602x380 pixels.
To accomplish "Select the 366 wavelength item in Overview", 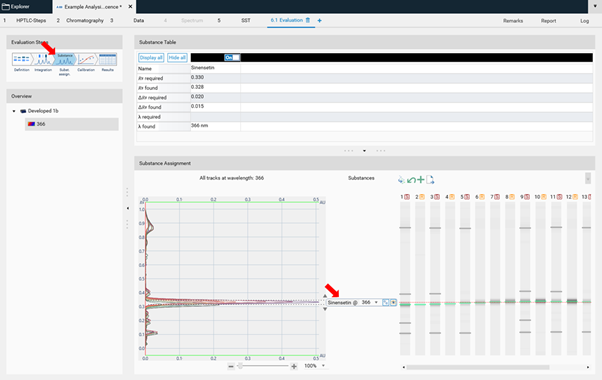I will (72, 124).
